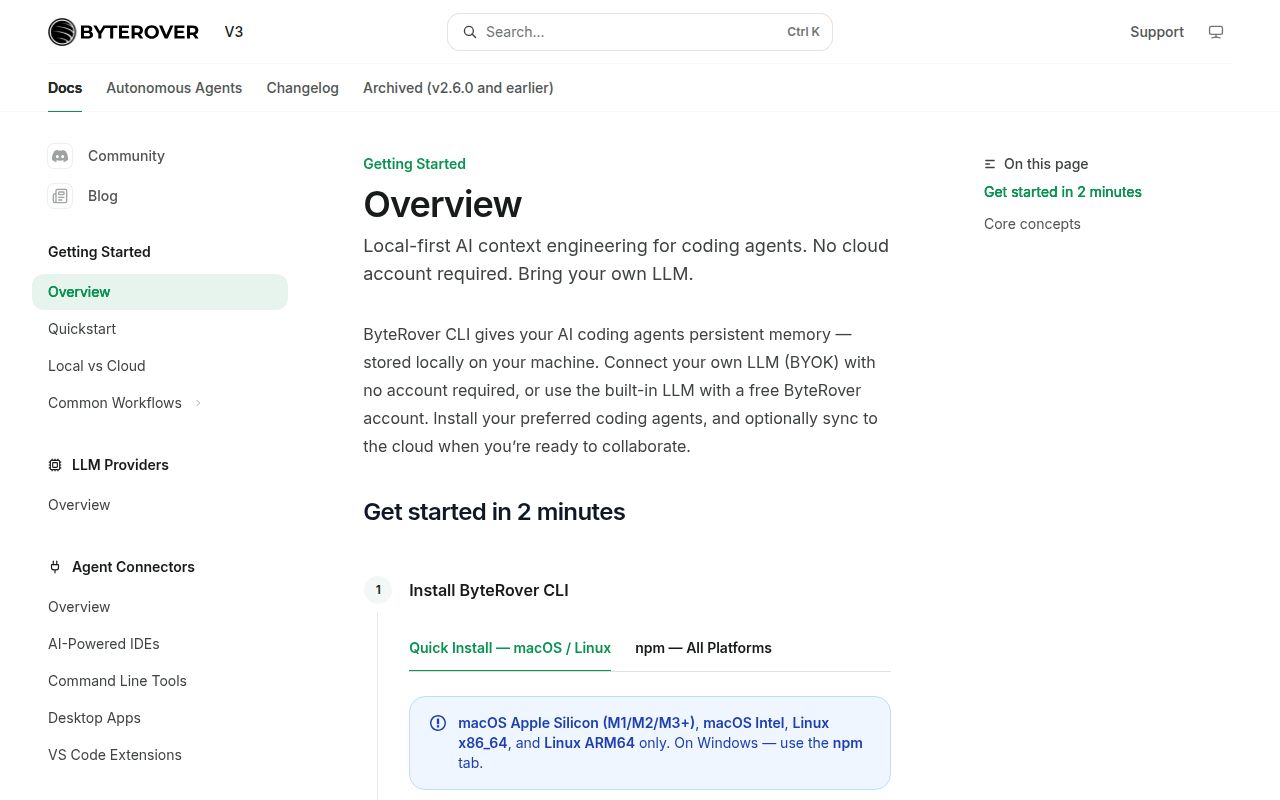Open Overview under LLM Providers
Viewport: 1280px width, 800px height.
(79, 505)
